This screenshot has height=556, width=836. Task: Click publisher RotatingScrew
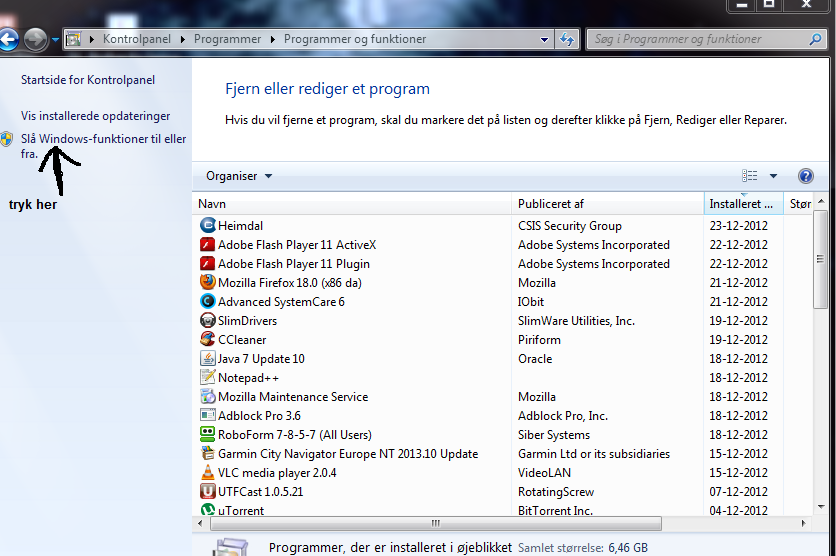[556, 491]
